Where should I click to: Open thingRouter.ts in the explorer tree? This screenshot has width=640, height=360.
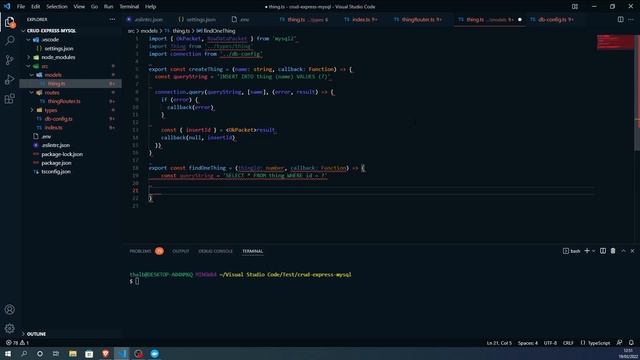pos(64,101)
